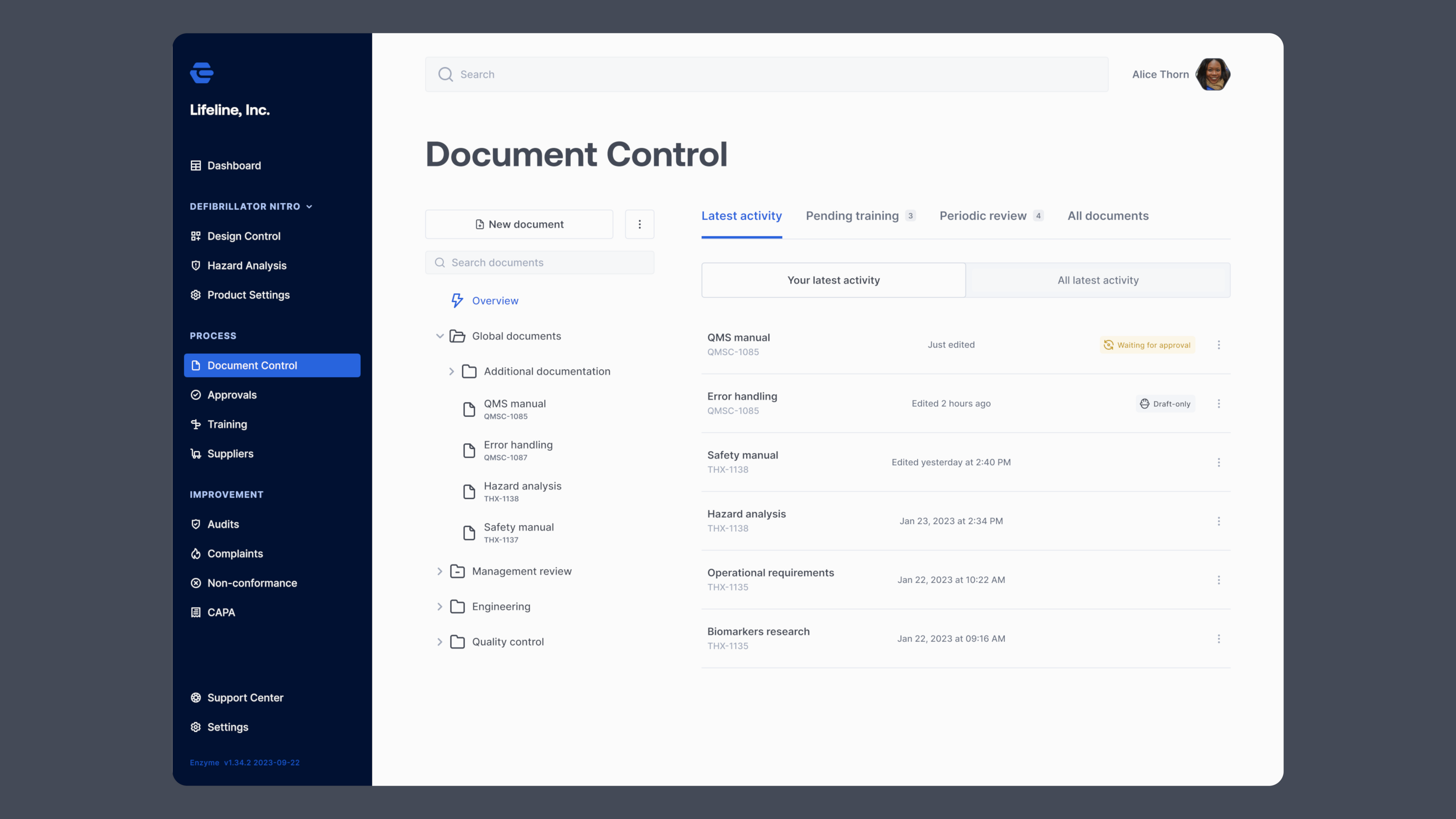This screenshot has width=1456, height=819.
Task: Click the Quality control folder icon
Action: [x=457, y=642]
